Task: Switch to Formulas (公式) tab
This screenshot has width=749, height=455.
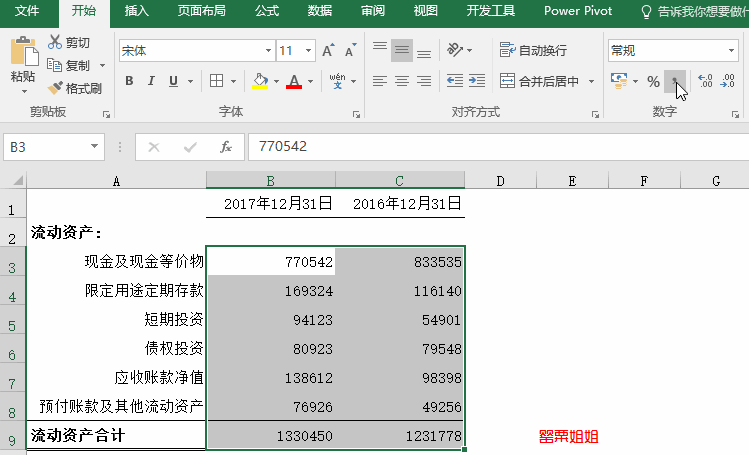Action: coord(267,11)
